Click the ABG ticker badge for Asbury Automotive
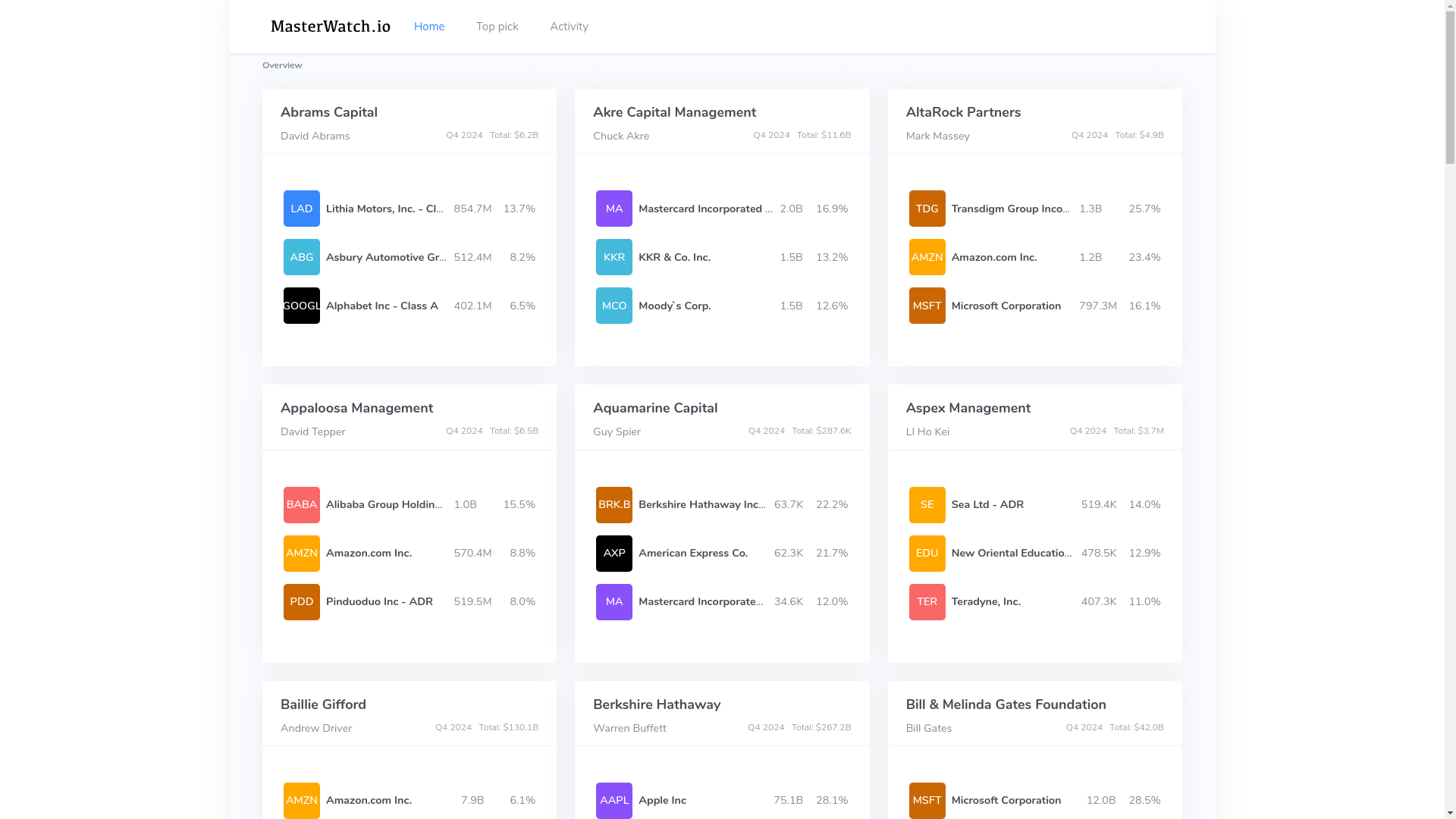This screenshot has height=819, width=1456. pyautogui.click(x=302, y=257)
